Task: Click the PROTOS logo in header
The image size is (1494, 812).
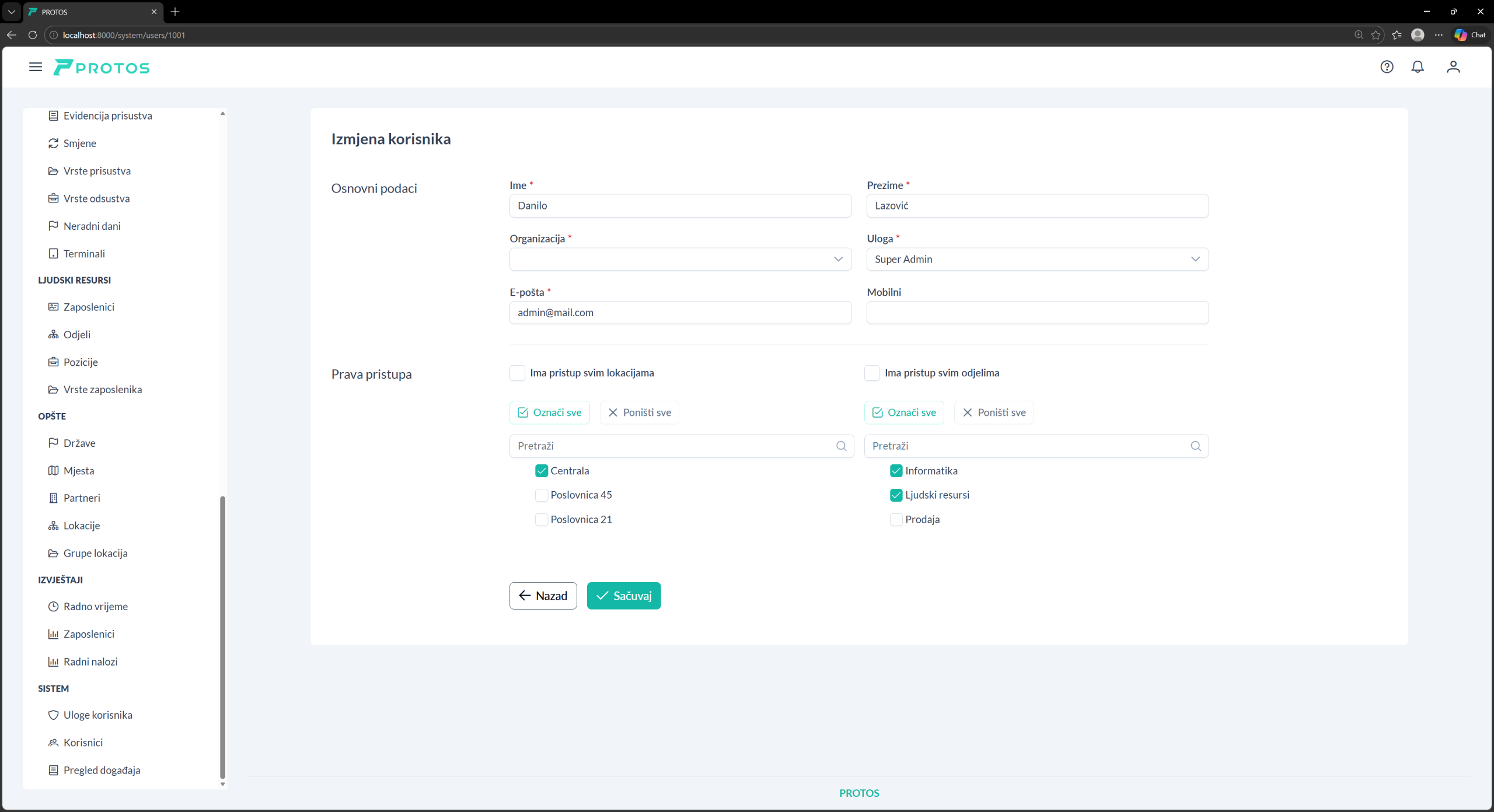Action: (102, 68)
